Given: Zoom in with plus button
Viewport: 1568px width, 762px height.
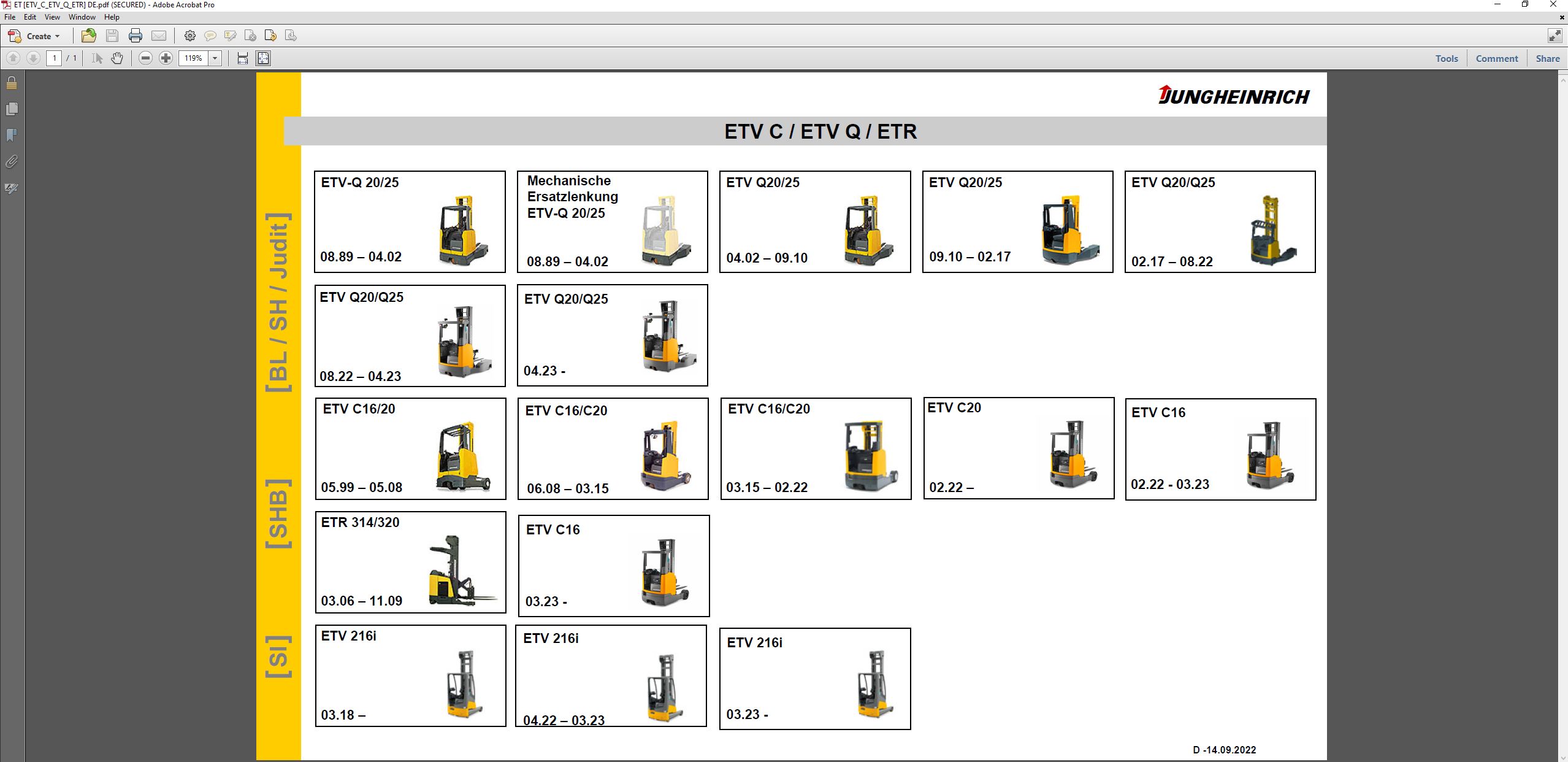Looking at the screenshot, I should (166, 58).
